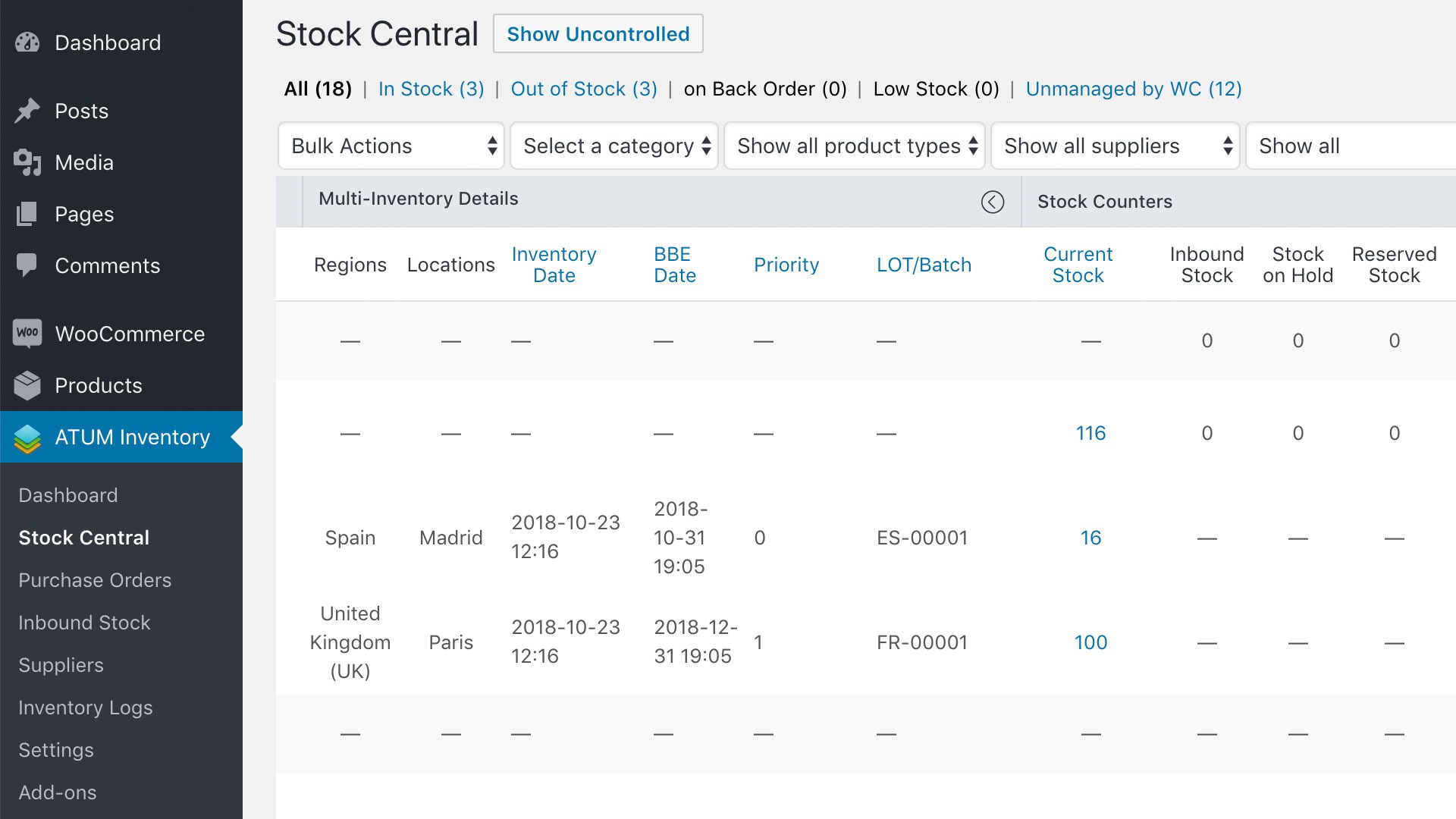
Task: Open the WordPress Dashboard icon
Action: (27, 42)
